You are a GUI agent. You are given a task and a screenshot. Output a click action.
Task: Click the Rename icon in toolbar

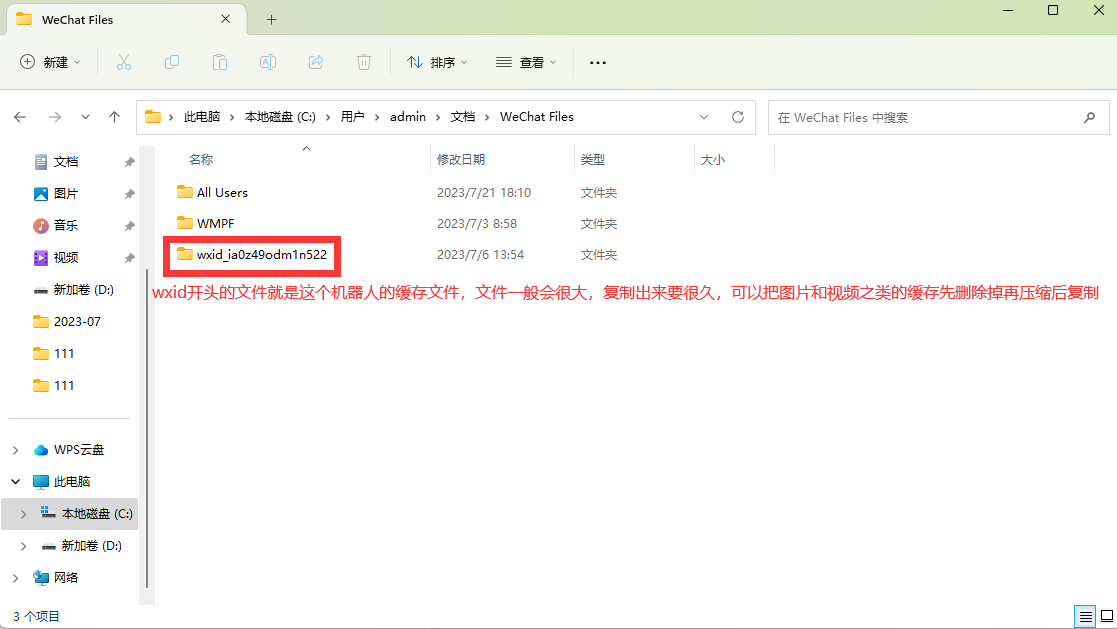pyautogui.click(x=268, y=62)
